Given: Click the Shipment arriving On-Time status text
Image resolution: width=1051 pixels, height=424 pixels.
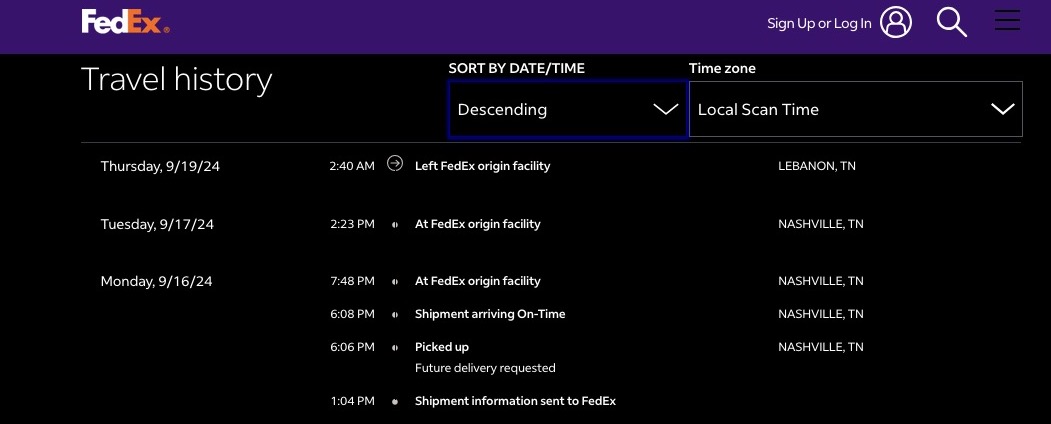Looking at the screenshot, I should [x=490, y=314].
